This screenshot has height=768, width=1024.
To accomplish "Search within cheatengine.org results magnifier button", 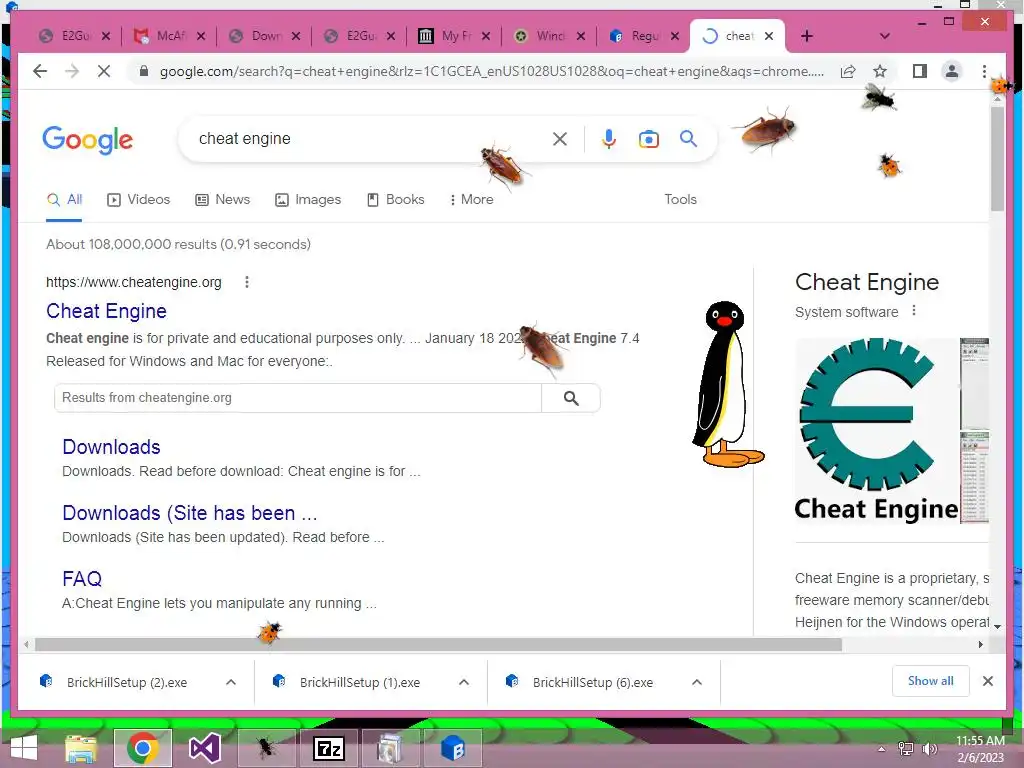I will tap(571, 398).
